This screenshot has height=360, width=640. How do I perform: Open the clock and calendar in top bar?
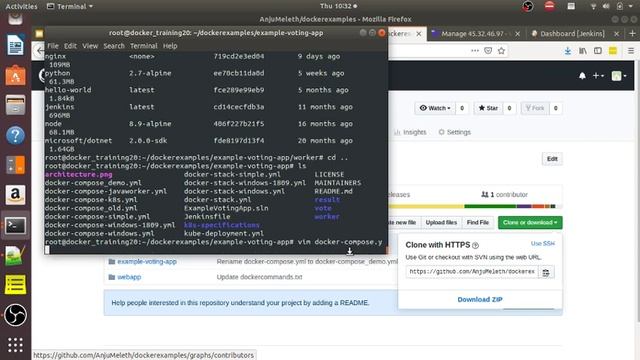[338, 6]
